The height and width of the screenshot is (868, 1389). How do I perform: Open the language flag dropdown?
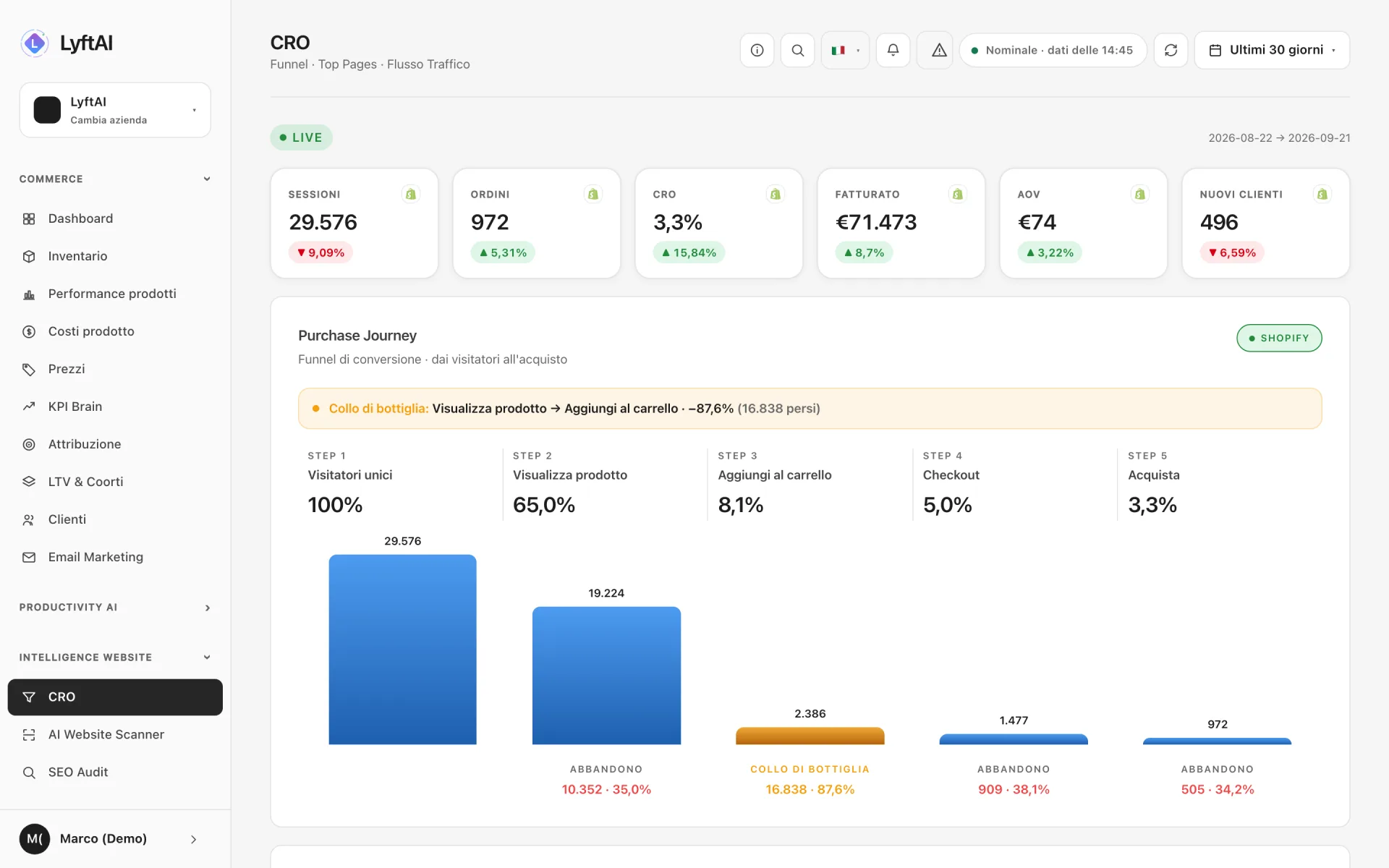[845, 50]
